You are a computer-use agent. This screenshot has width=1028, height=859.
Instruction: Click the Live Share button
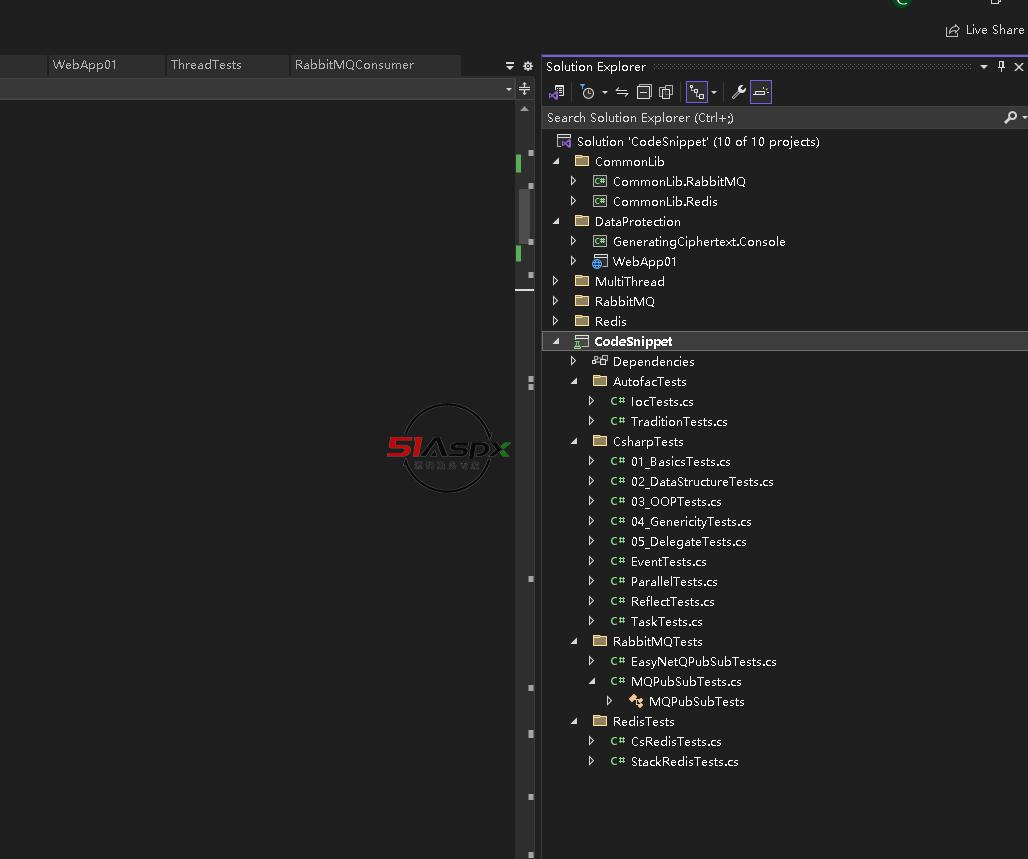984,30
